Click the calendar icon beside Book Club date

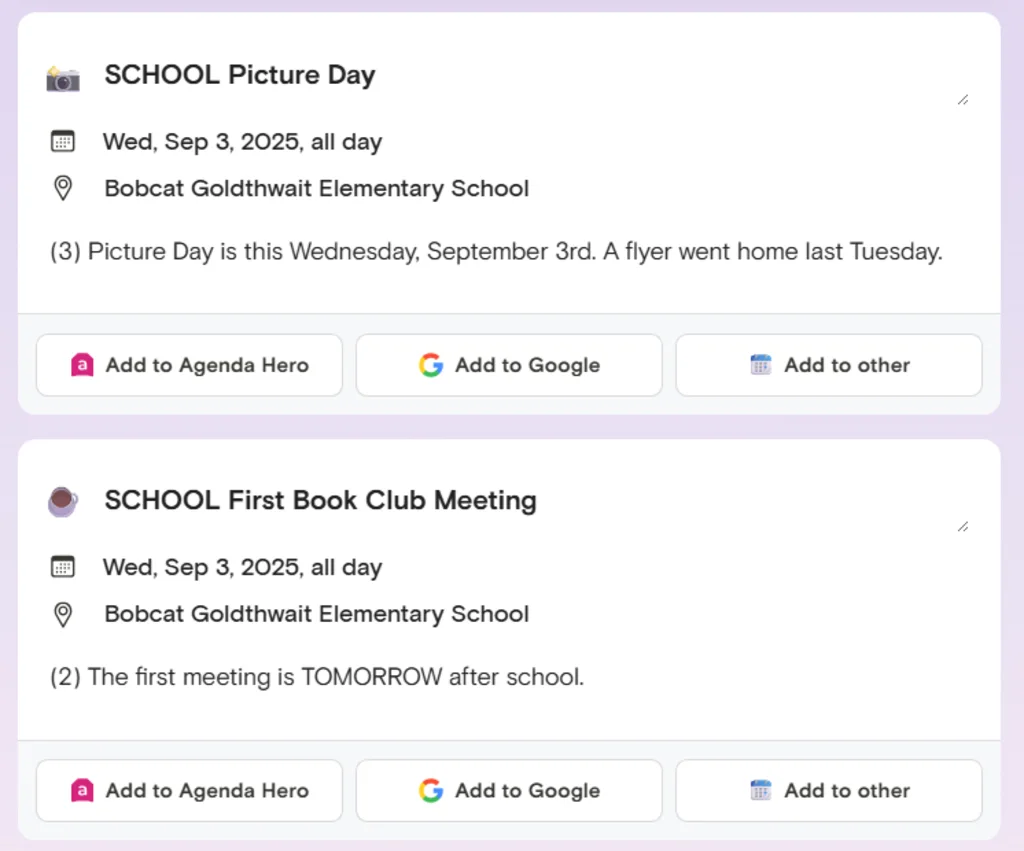(63, 567)
